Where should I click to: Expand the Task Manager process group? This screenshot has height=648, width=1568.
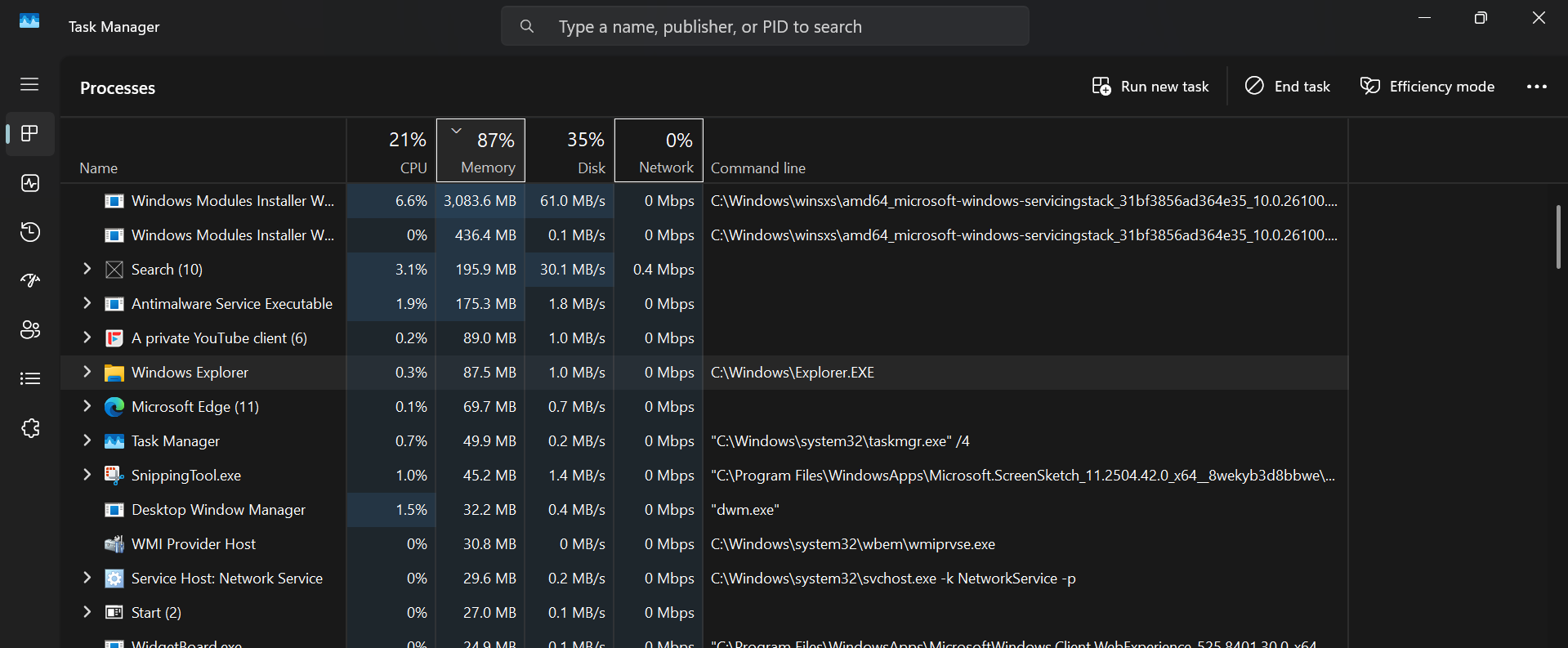point(87,440)
